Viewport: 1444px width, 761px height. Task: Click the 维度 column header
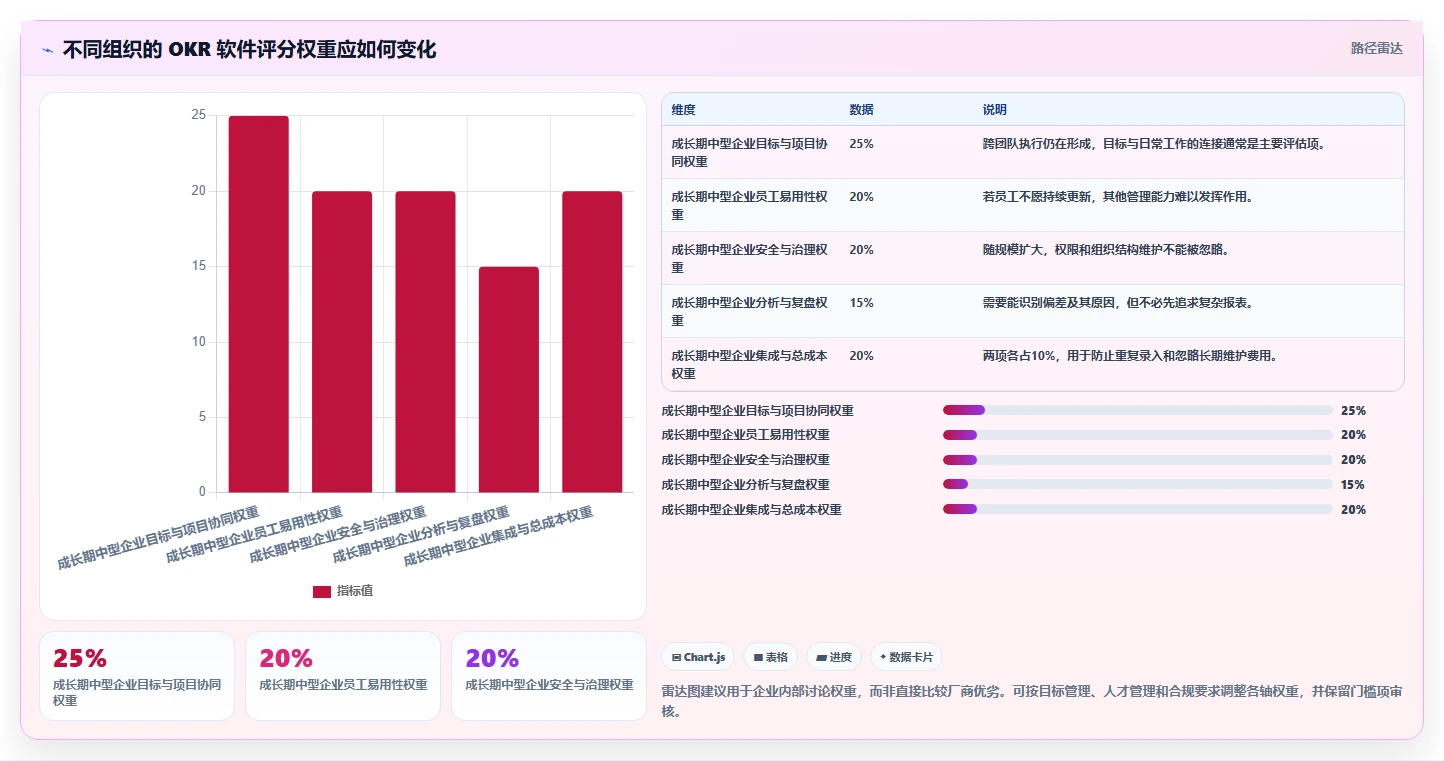click(684, 109)
